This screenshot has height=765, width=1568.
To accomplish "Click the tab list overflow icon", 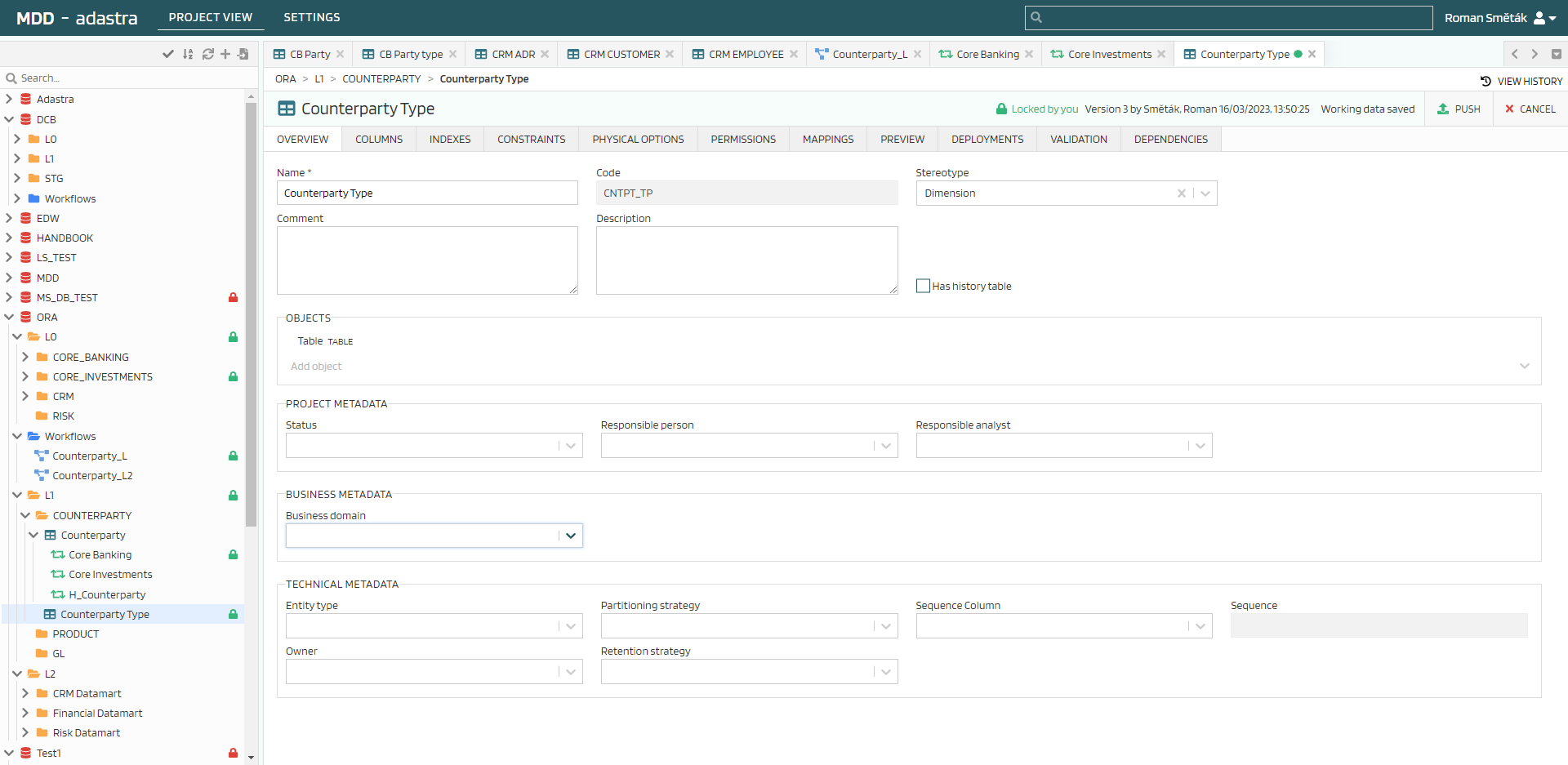I will coord(1556,54).
